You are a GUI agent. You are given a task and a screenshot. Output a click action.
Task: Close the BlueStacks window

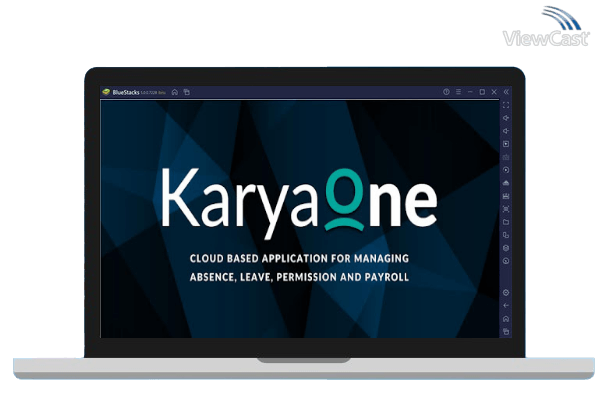[x=494, y=92]
